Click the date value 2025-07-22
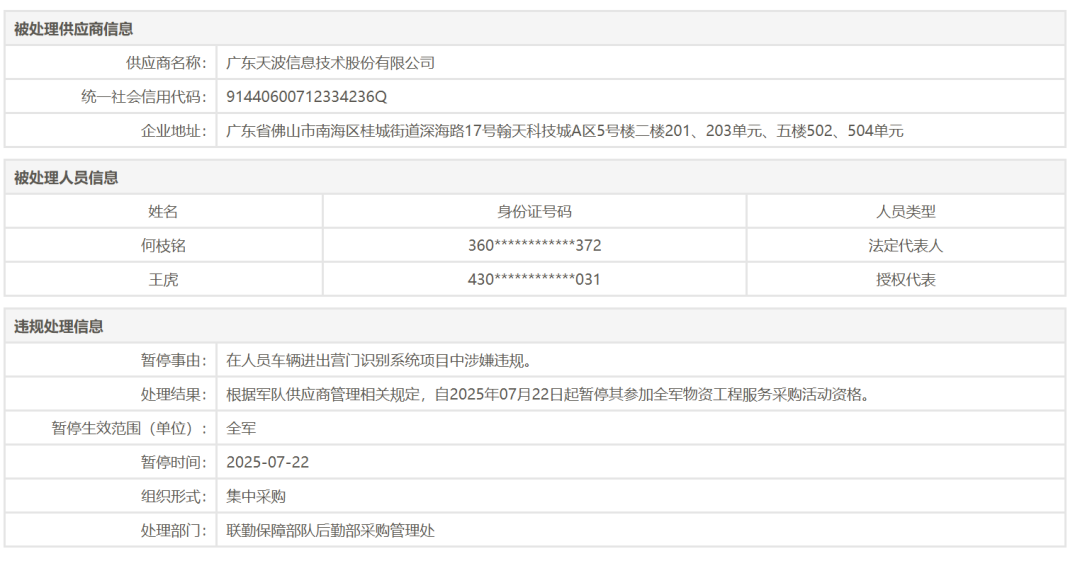This screenshot has height=566, width=1080. [267, 462]
